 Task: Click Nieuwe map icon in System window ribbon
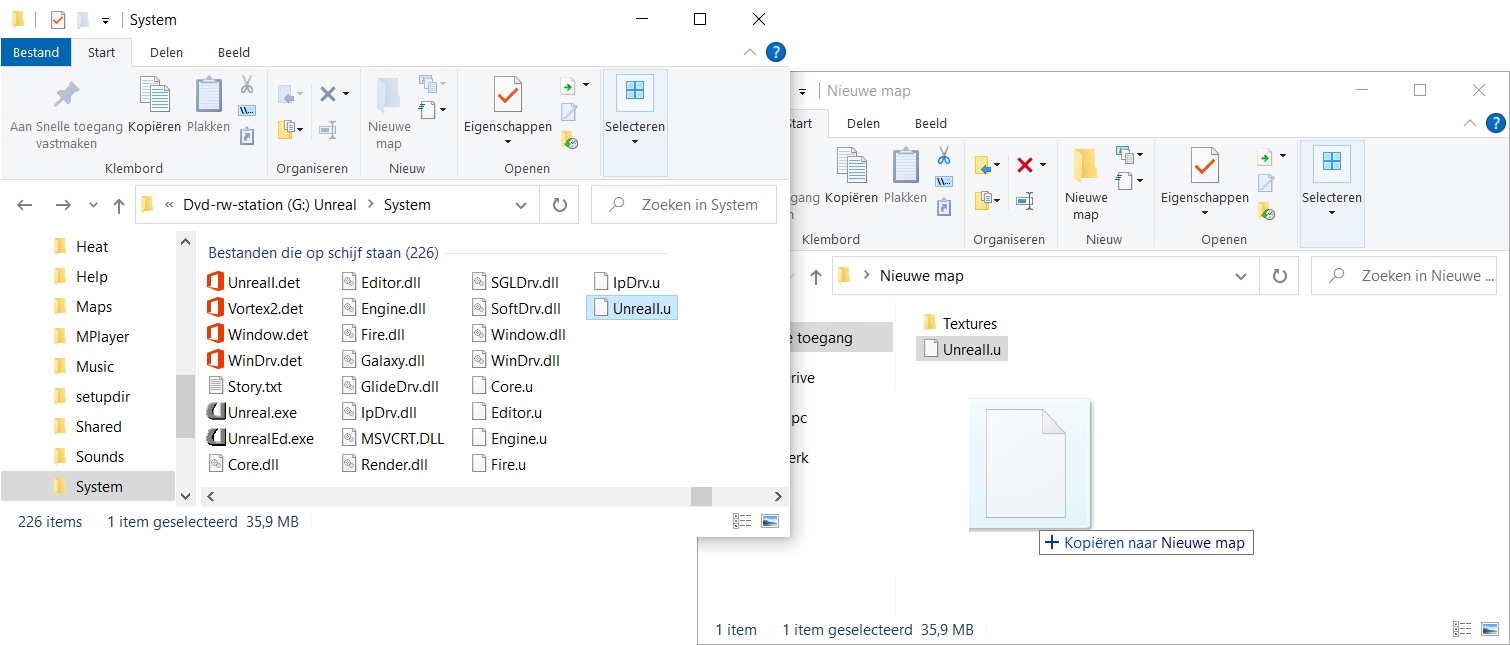tap(388, 95)
